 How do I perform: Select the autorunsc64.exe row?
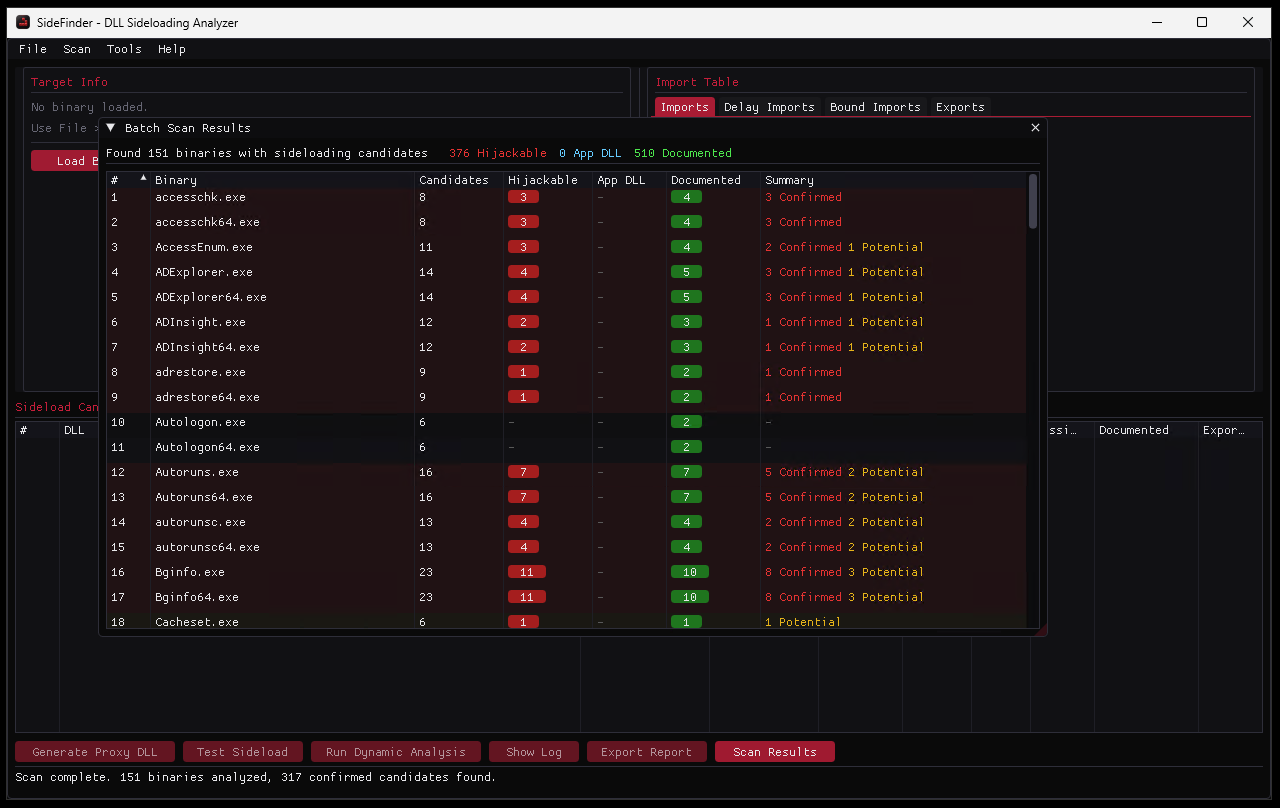(x=567, y=547)
